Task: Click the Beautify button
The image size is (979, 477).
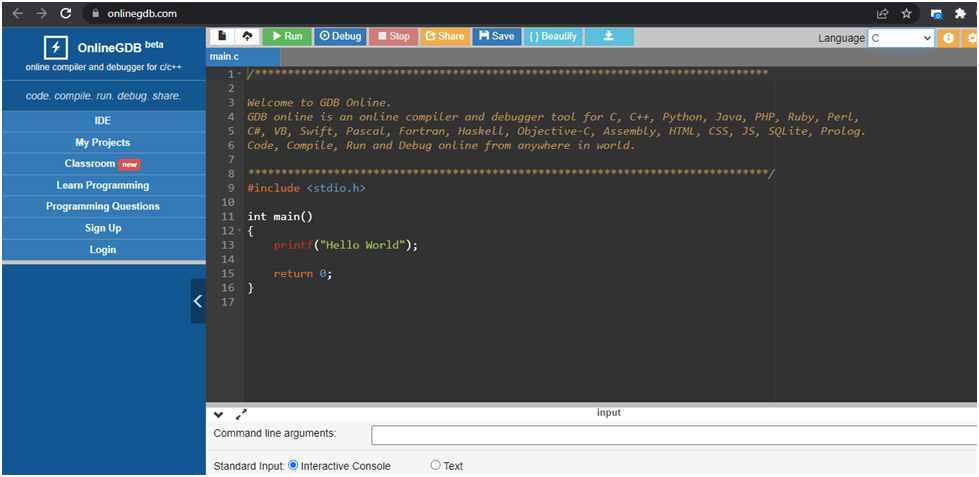Action: [x=553, y=36]
